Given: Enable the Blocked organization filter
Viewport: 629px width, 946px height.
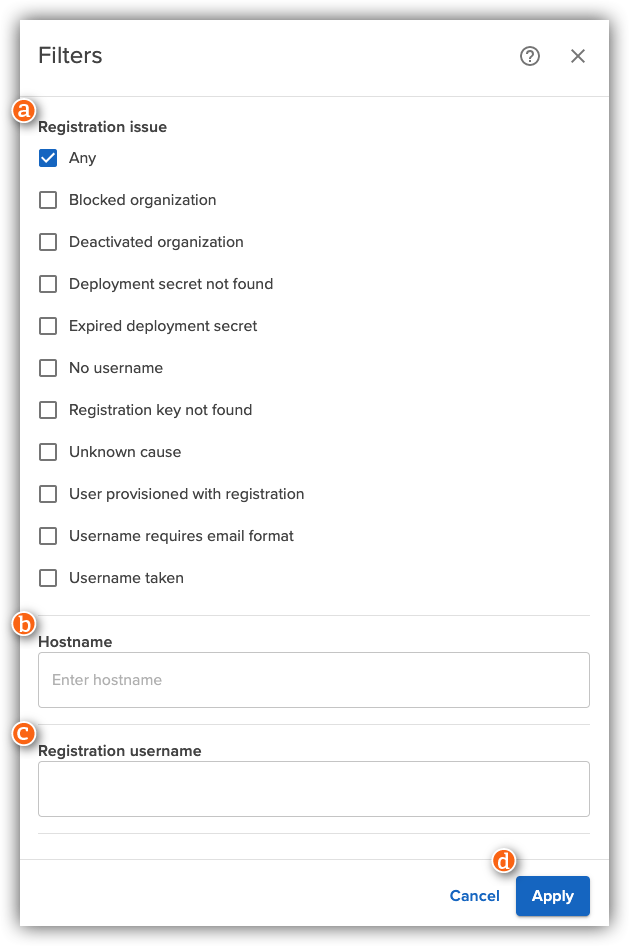Looking at the screenshot, I should pos(47,199).
